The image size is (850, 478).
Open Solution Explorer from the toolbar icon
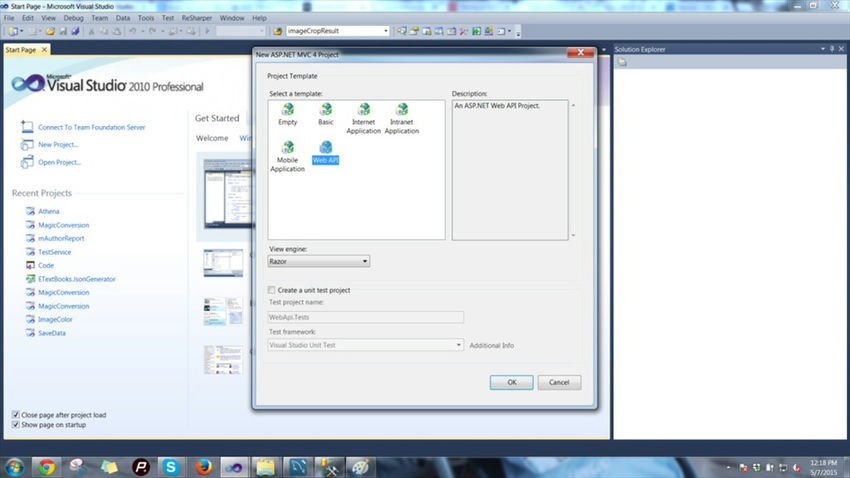tap(402, 31)
